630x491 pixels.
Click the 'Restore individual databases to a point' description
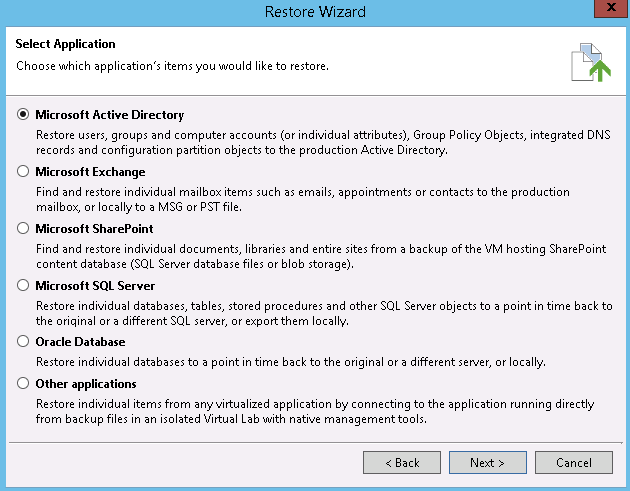pos(290,362)
